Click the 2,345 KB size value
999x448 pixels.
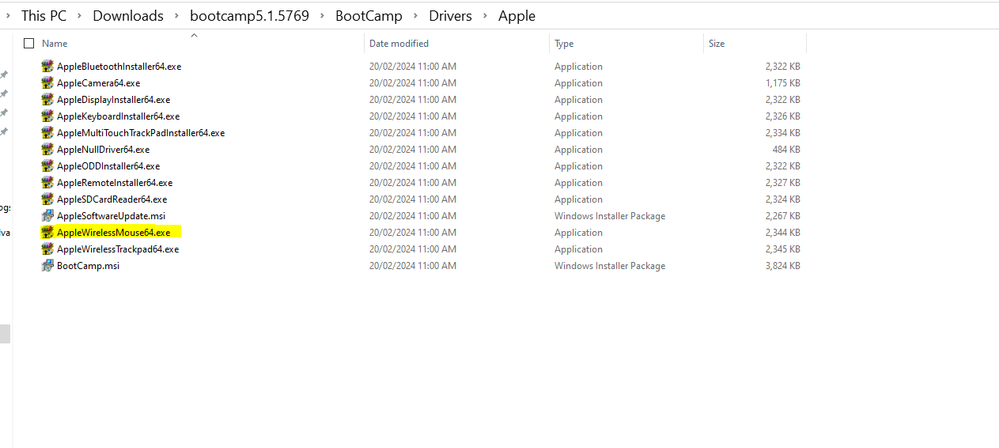pyautogui.click(x=783, y=249)
